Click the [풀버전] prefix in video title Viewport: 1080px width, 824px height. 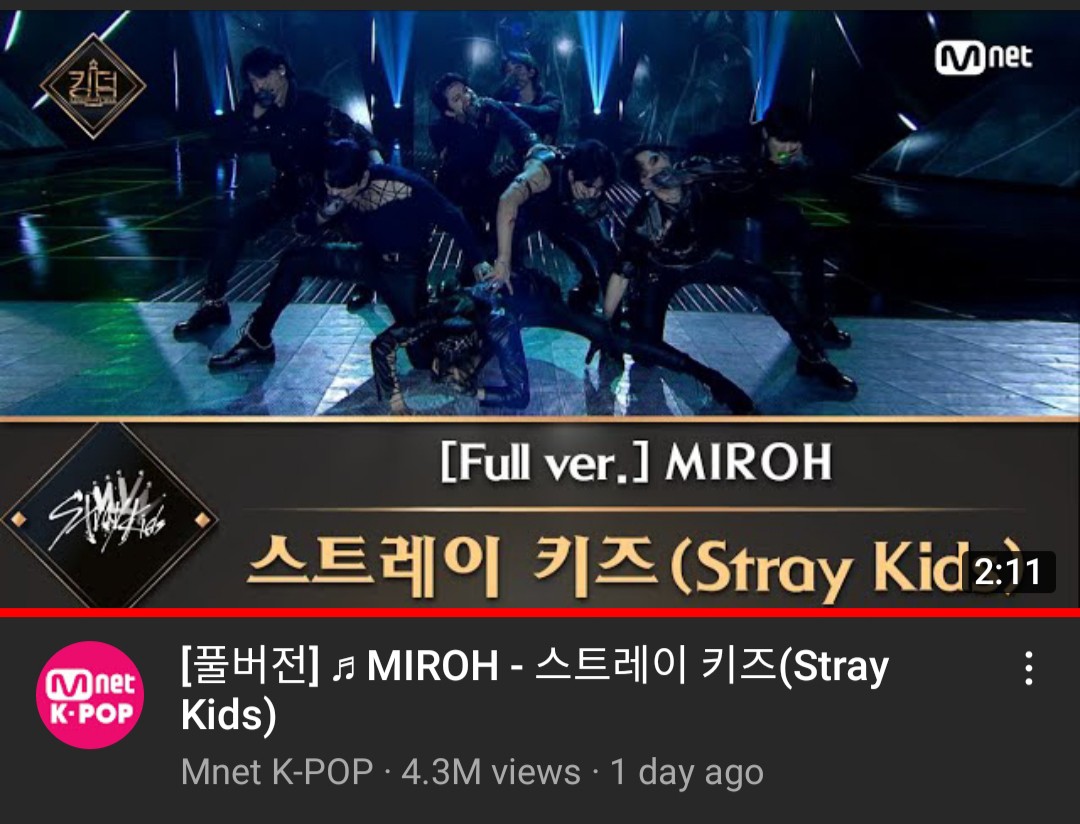tap(251, 666)
